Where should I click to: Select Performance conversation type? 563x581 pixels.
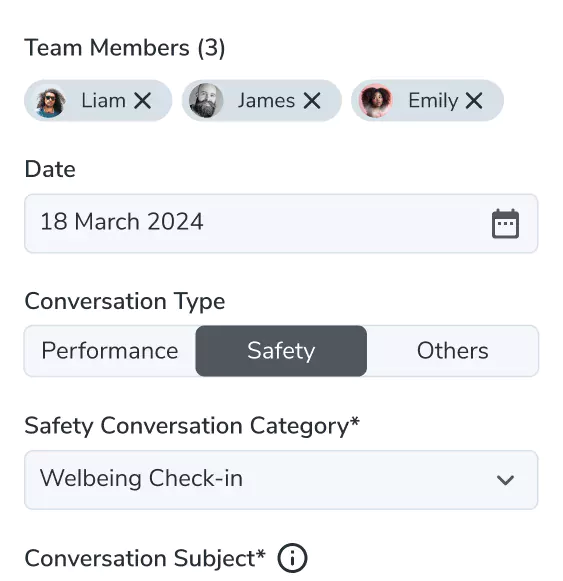[110, 351]
